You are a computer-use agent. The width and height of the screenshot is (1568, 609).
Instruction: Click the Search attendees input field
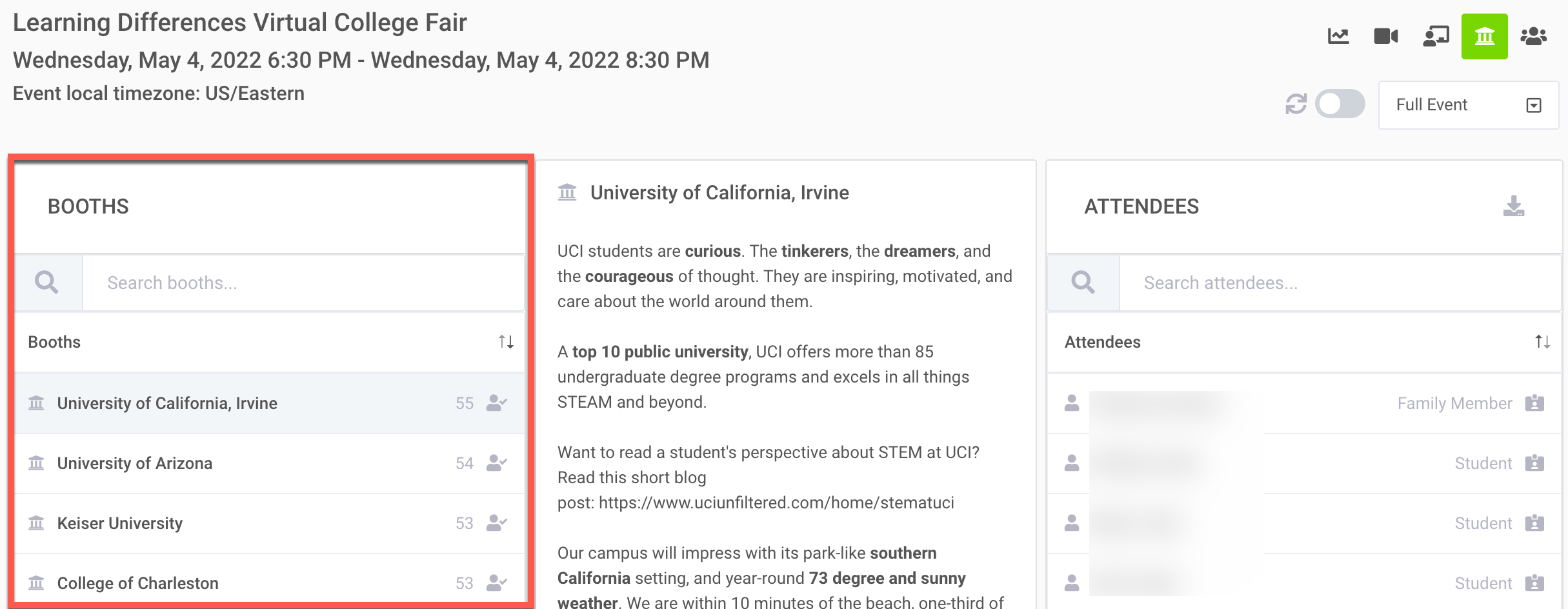[1339, 283]
